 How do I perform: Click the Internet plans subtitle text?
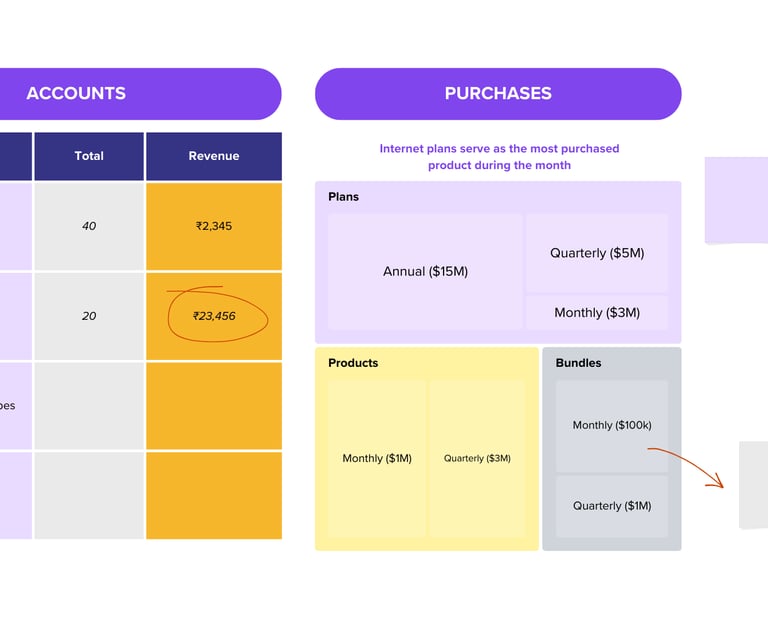(499, 157)
